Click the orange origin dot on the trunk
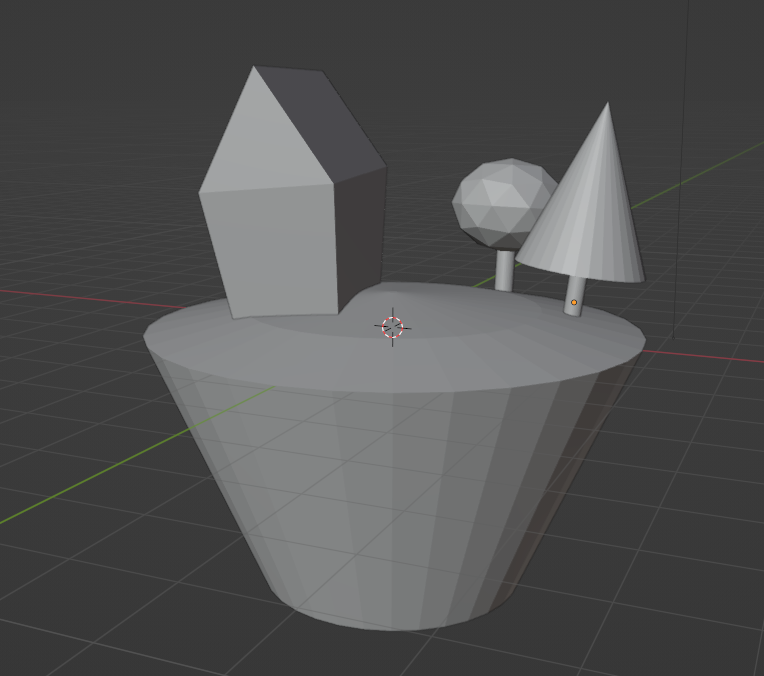The image size is (764, 676). (x=573, y=302)
